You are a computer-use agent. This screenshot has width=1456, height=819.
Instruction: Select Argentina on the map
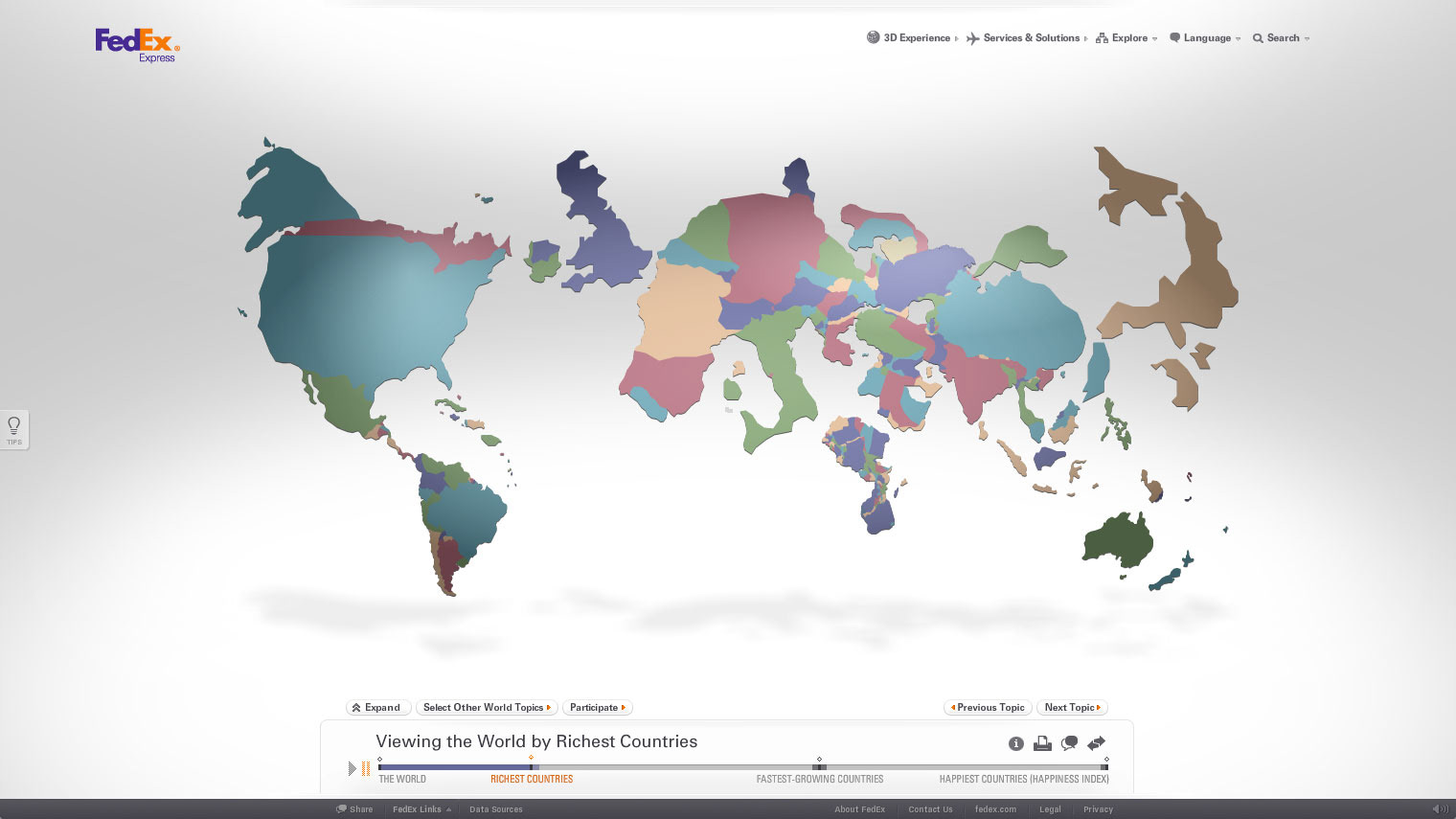[447, 565]
